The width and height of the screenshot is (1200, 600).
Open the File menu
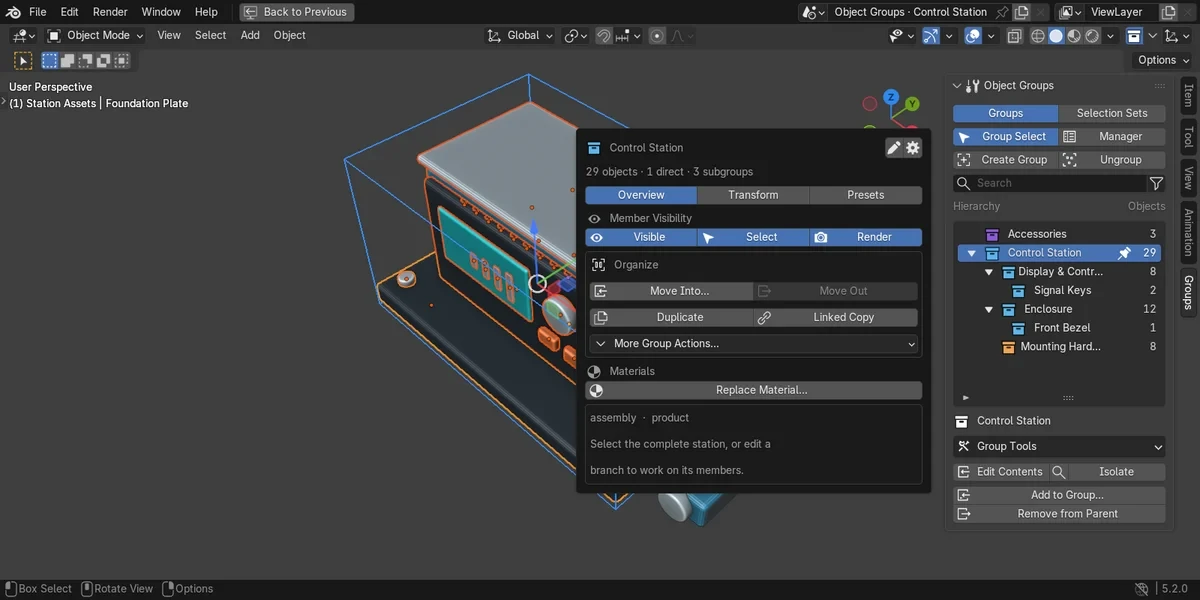[x=38, y=12]
